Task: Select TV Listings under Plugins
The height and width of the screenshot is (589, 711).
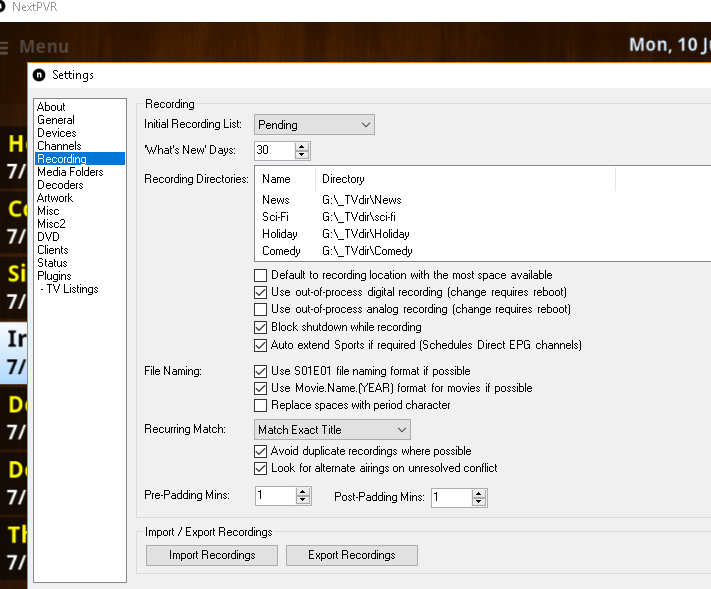Action: click(x=69, y=289)
